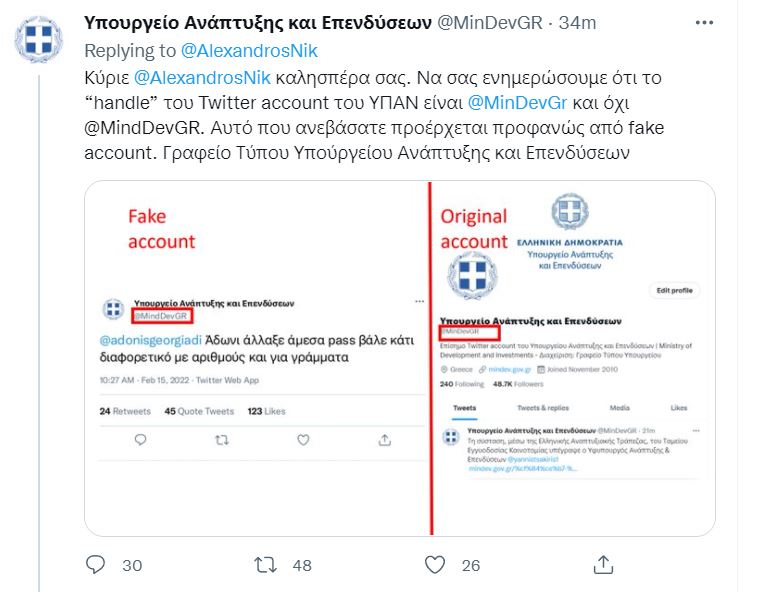Click the @adonisgeorgiadi mention in the fake tweet
The height and width of the screenshot is (592, 758).
pos(150,340)
